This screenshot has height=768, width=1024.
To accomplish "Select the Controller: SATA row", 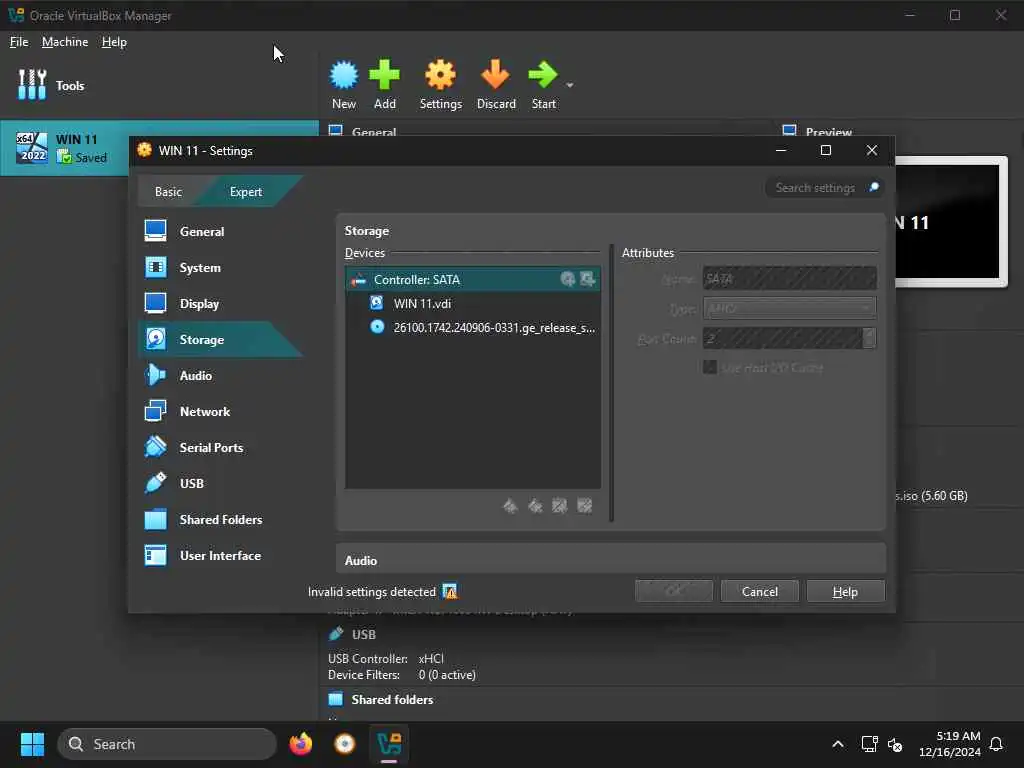I will click(472, 280).
